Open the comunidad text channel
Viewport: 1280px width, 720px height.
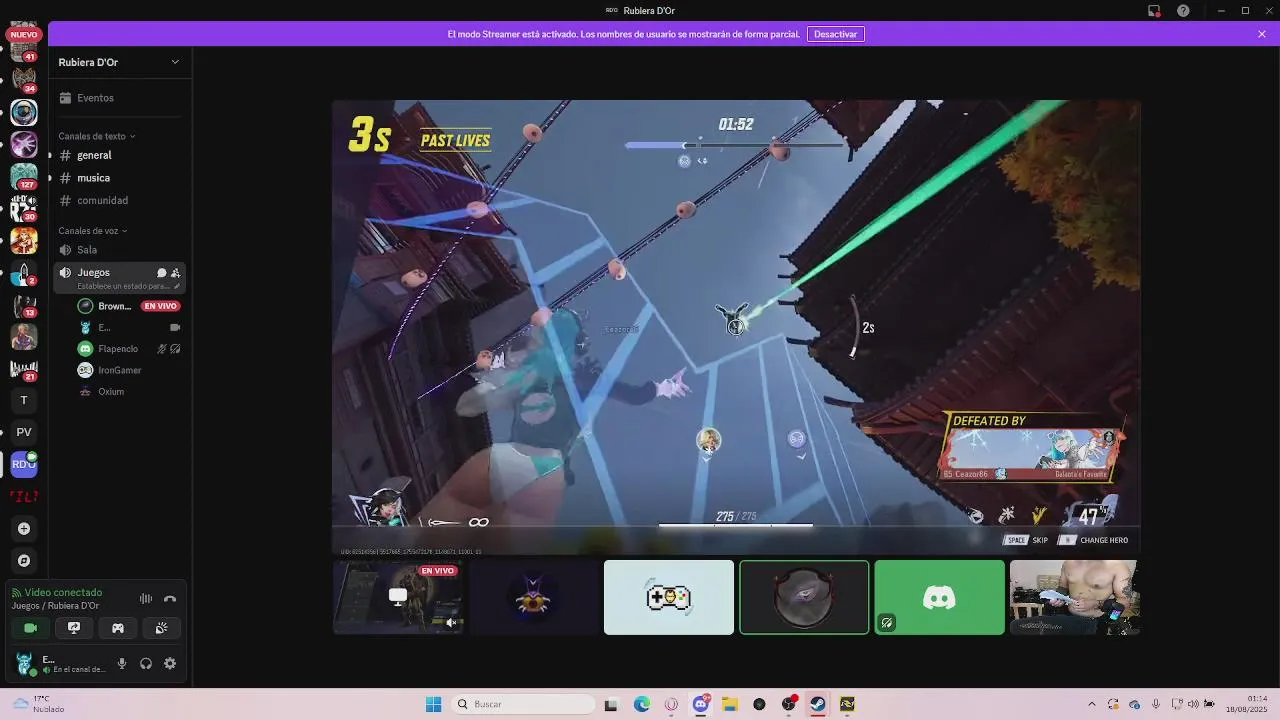pyautogui.click(x=120, y=200)
